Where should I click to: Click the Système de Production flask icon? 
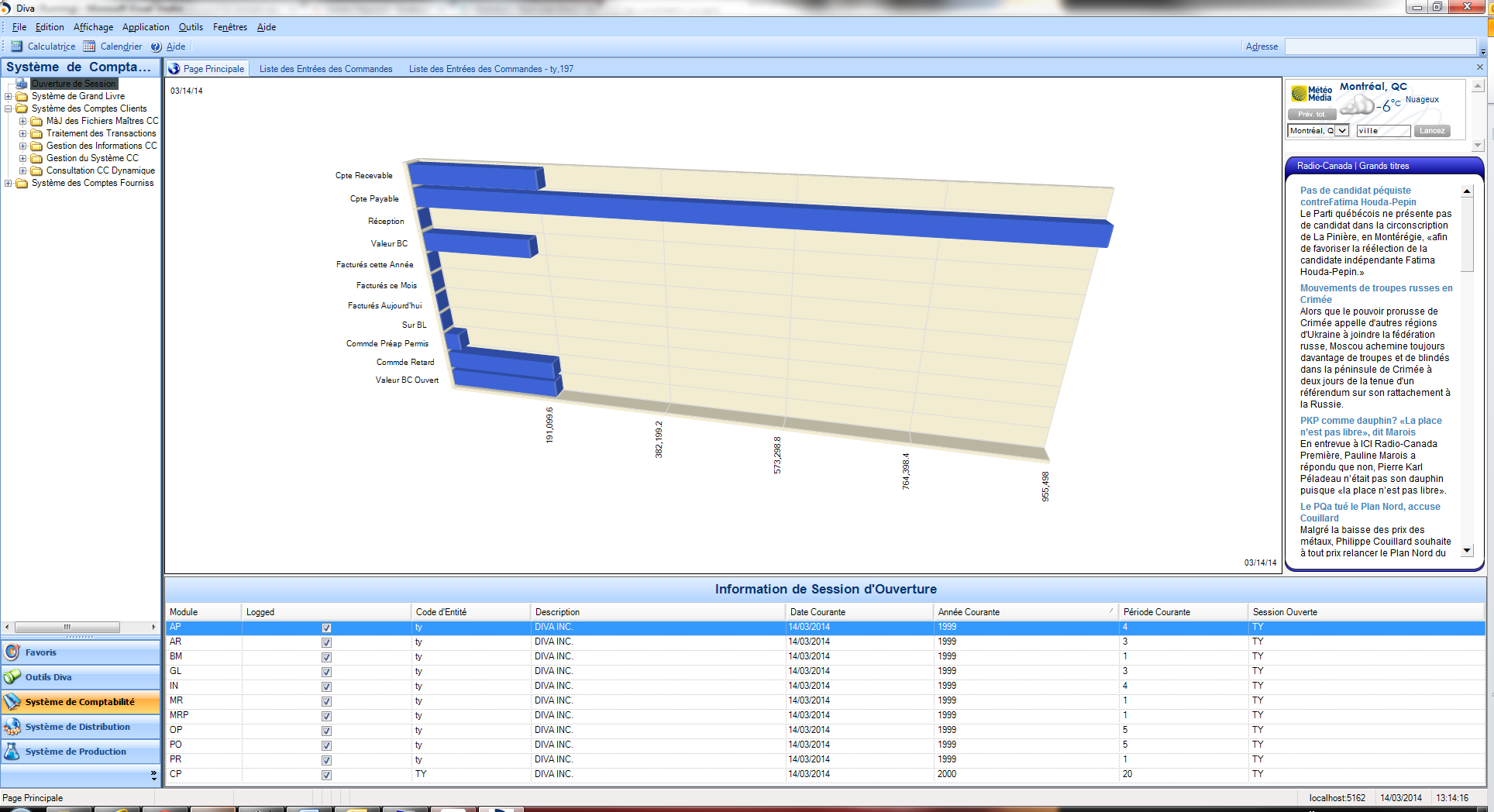(x=12, y=752)
